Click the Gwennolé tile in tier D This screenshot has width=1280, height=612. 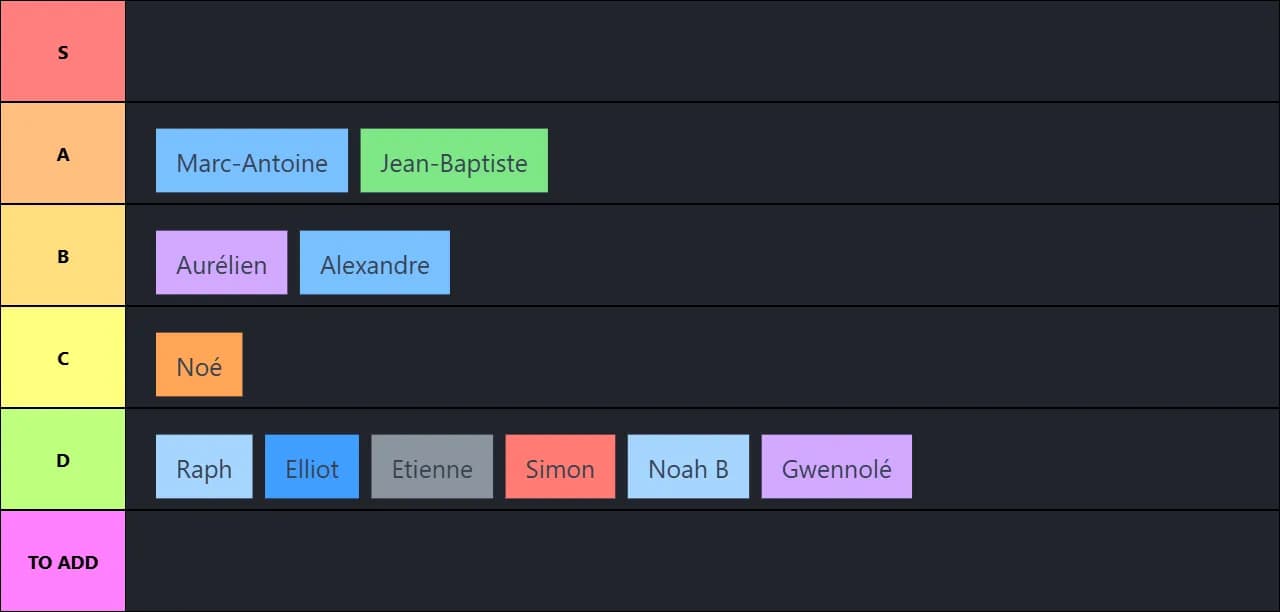[836, 466]
